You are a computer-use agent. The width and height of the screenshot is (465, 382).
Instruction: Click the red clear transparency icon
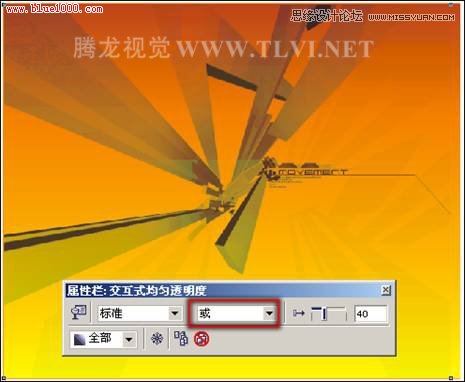coord(201,339)
